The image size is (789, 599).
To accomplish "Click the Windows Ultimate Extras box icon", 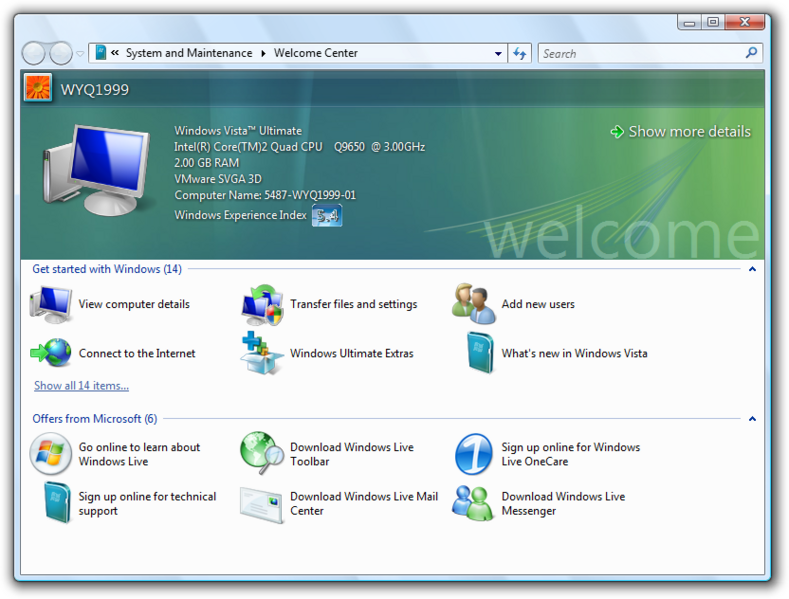I will [262, 352].
